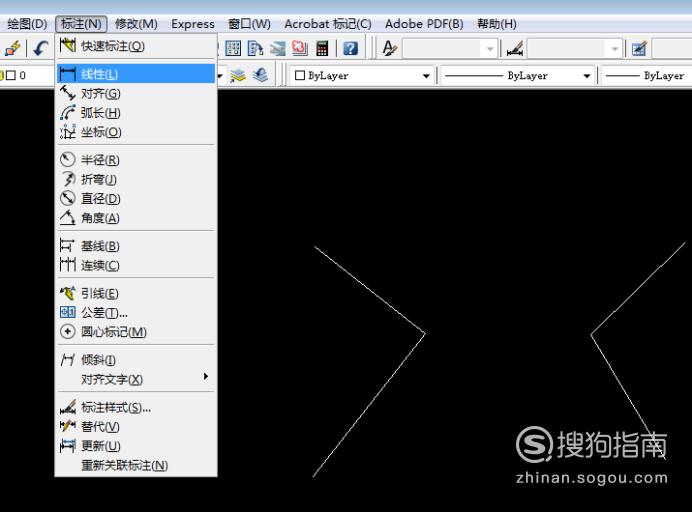Select 半径(R) radius dimension

coord(136,160)
